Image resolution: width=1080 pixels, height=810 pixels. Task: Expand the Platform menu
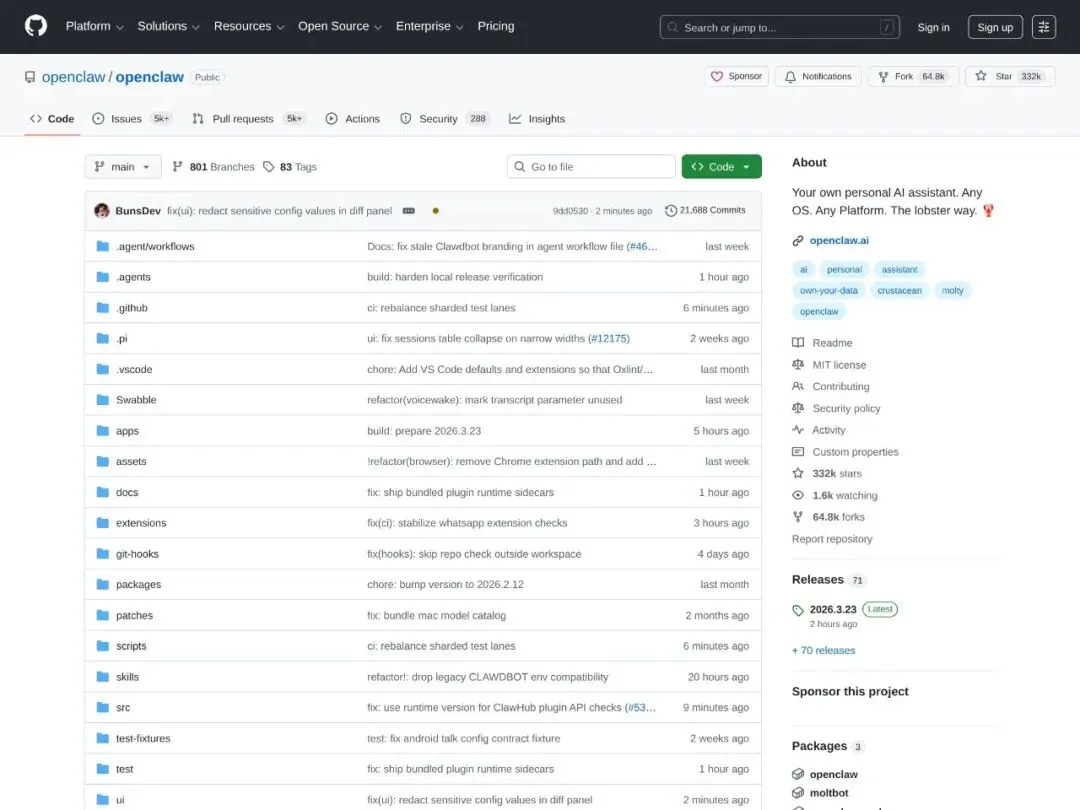point(94,26)
